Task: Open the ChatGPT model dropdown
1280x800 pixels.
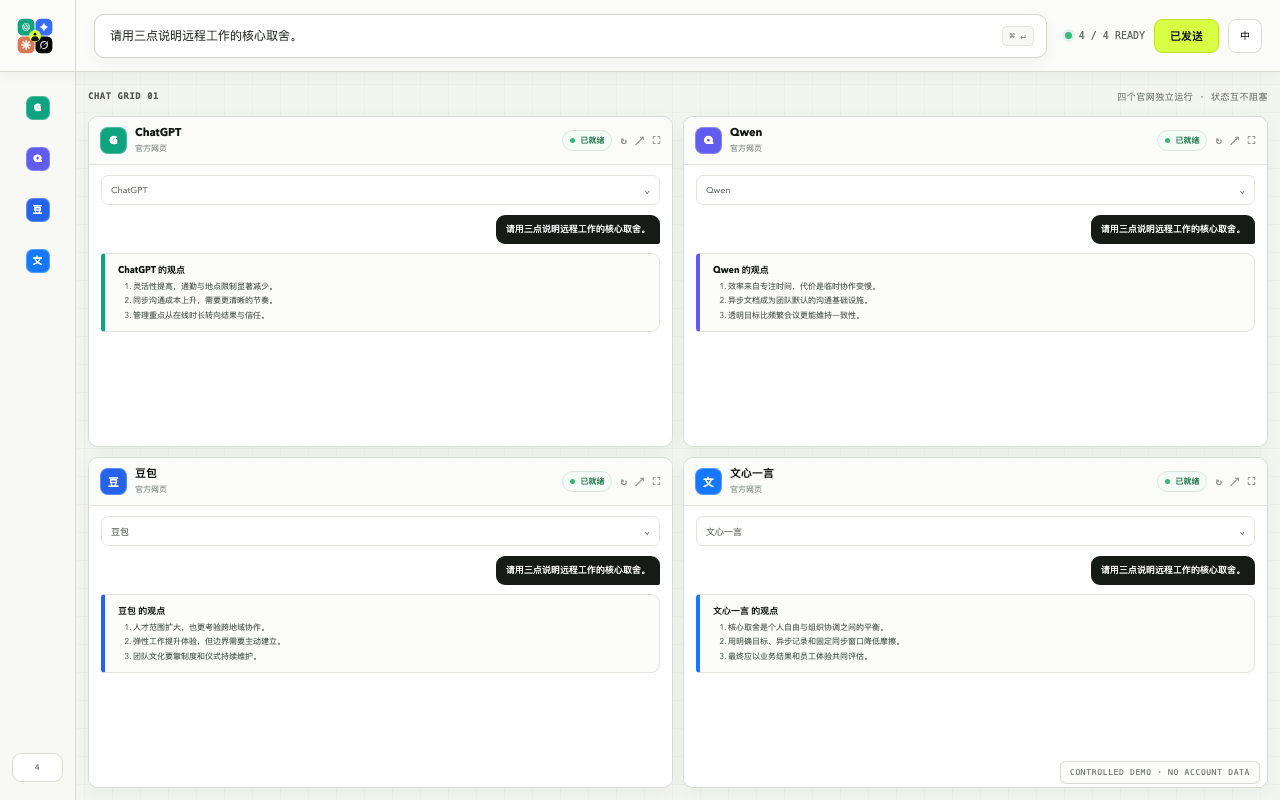Action: [x=380, y=190]
